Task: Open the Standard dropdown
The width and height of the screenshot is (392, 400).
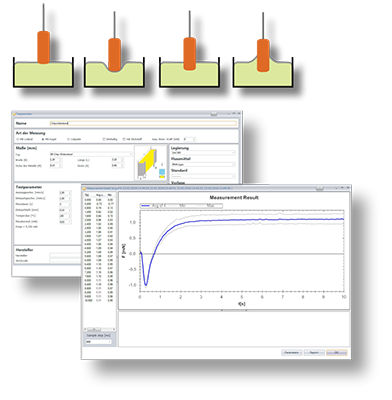Action: [203, 176]
